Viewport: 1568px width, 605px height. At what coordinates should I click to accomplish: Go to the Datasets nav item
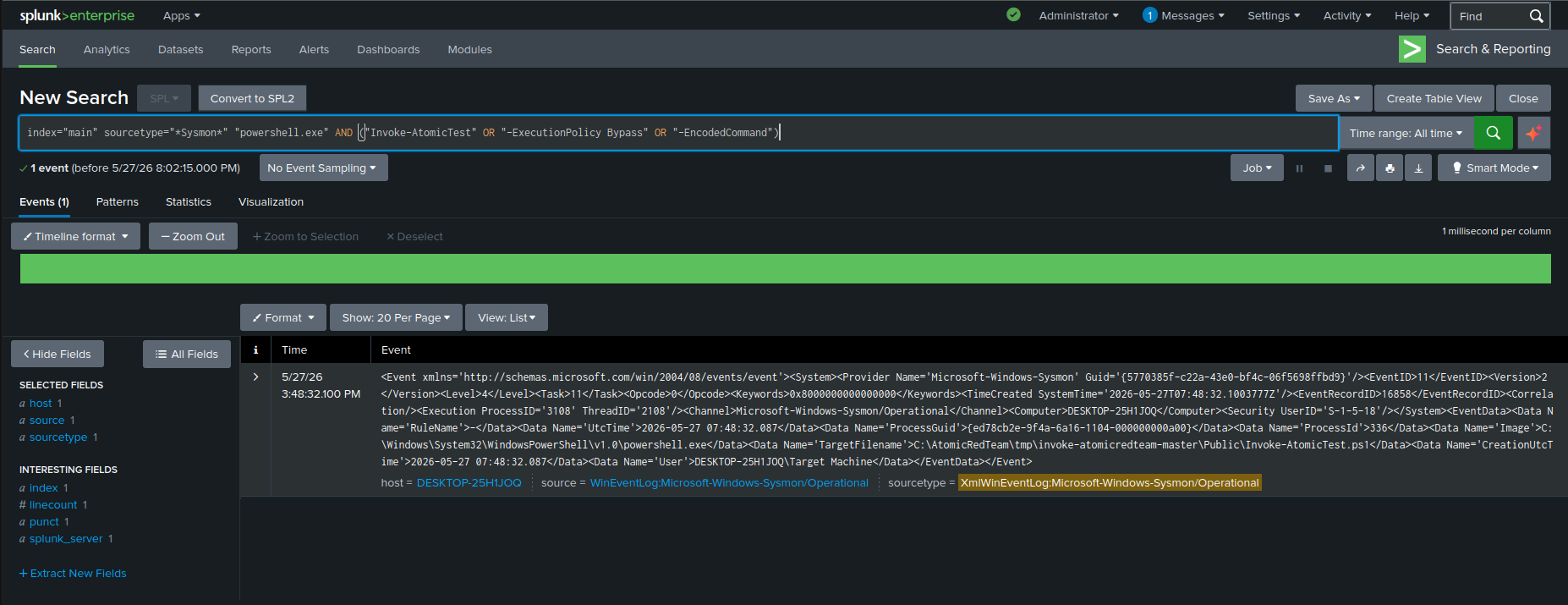[x=180, y=49]
